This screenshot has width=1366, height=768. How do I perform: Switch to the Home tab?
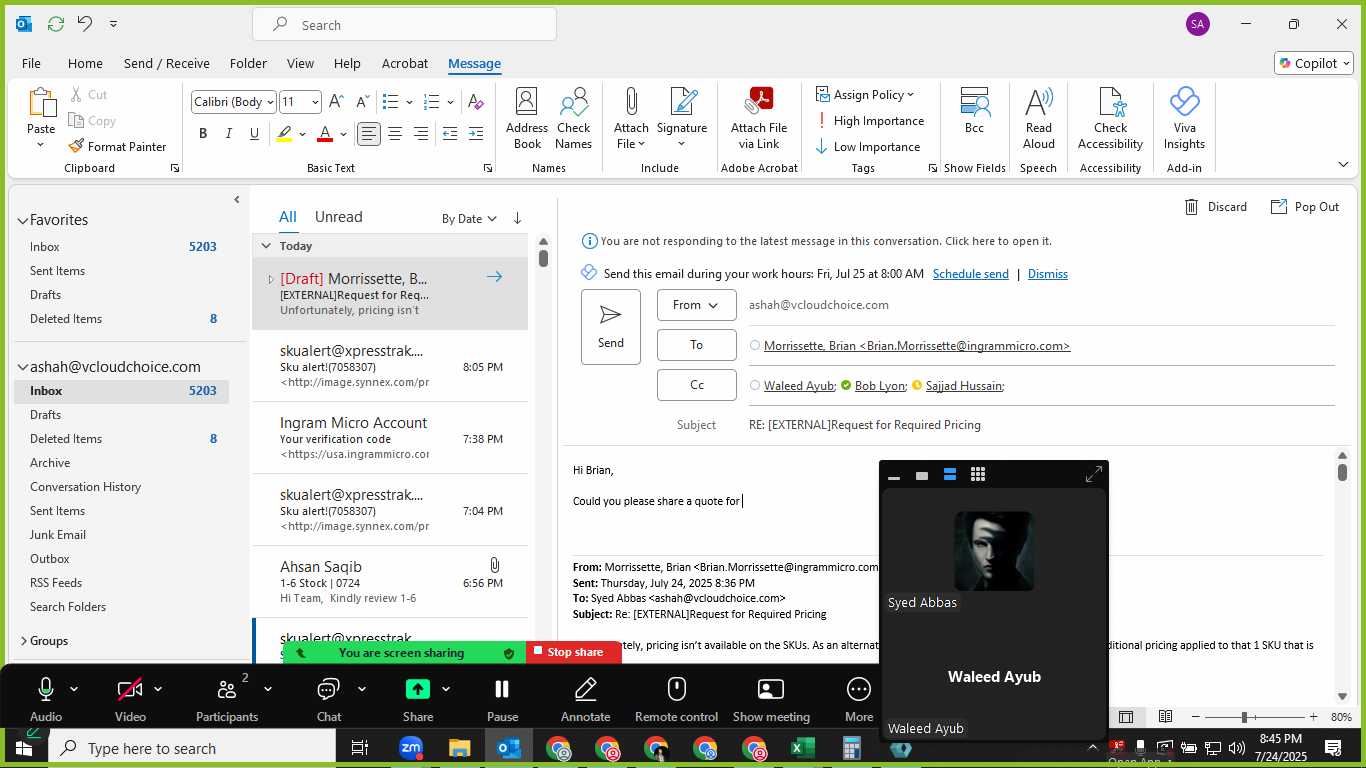point(85,63)
